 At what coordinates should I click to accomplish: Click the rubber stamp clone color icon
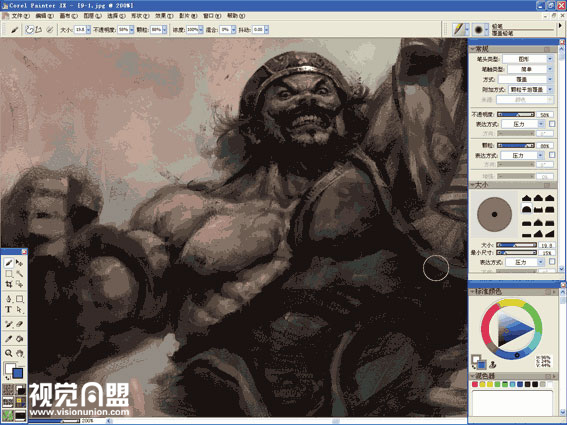coord(492,365)
